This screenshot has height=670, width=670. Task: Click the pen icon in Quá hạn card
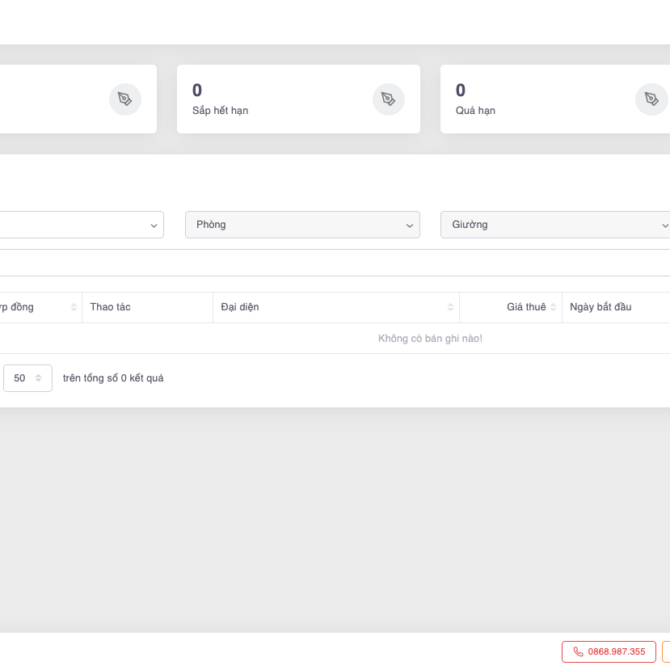point(651,99)
